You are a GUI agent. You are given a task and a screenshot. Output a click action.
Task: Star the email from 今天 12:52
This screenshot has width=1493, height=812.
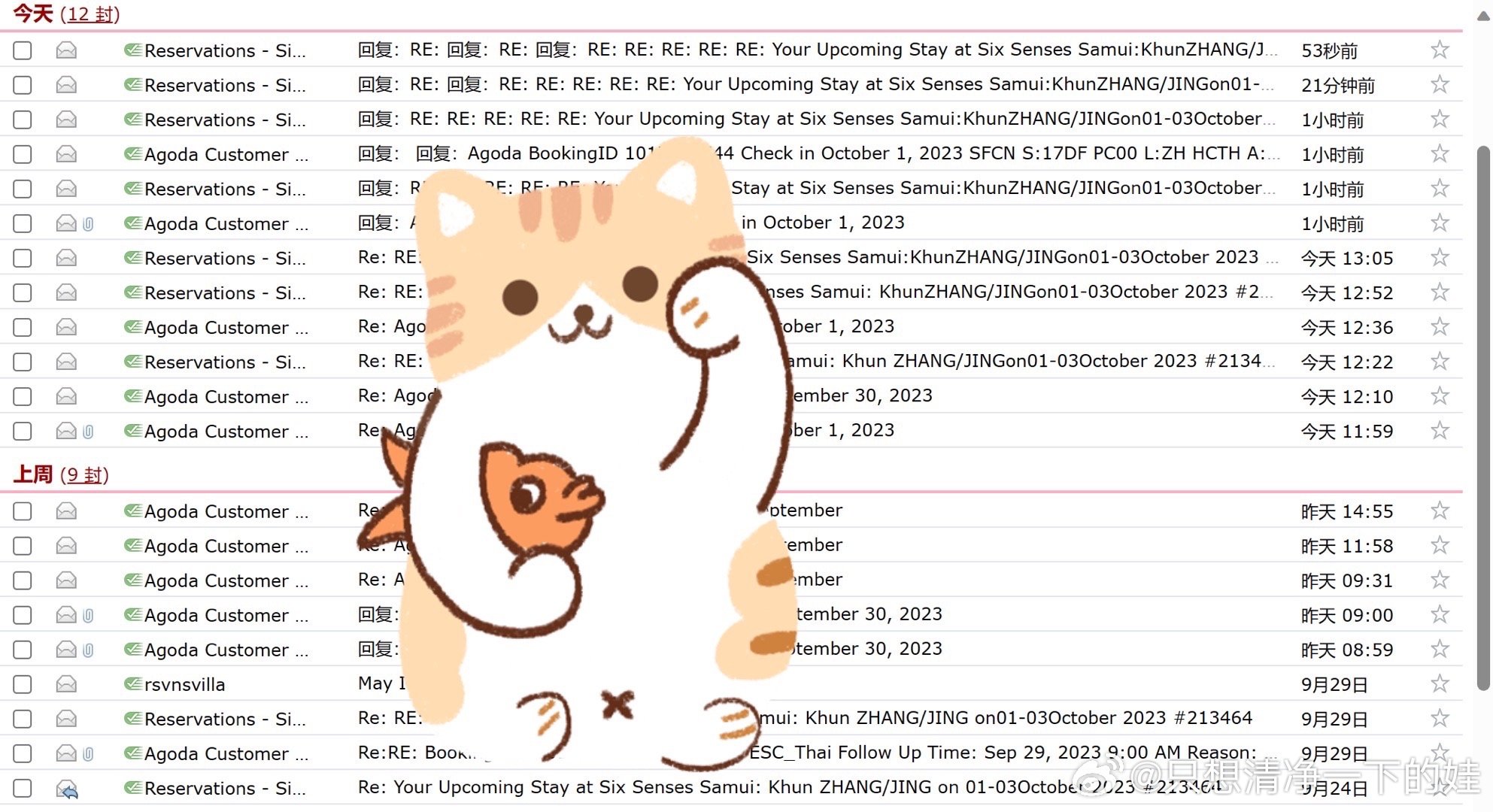[x=1440, y=292]
